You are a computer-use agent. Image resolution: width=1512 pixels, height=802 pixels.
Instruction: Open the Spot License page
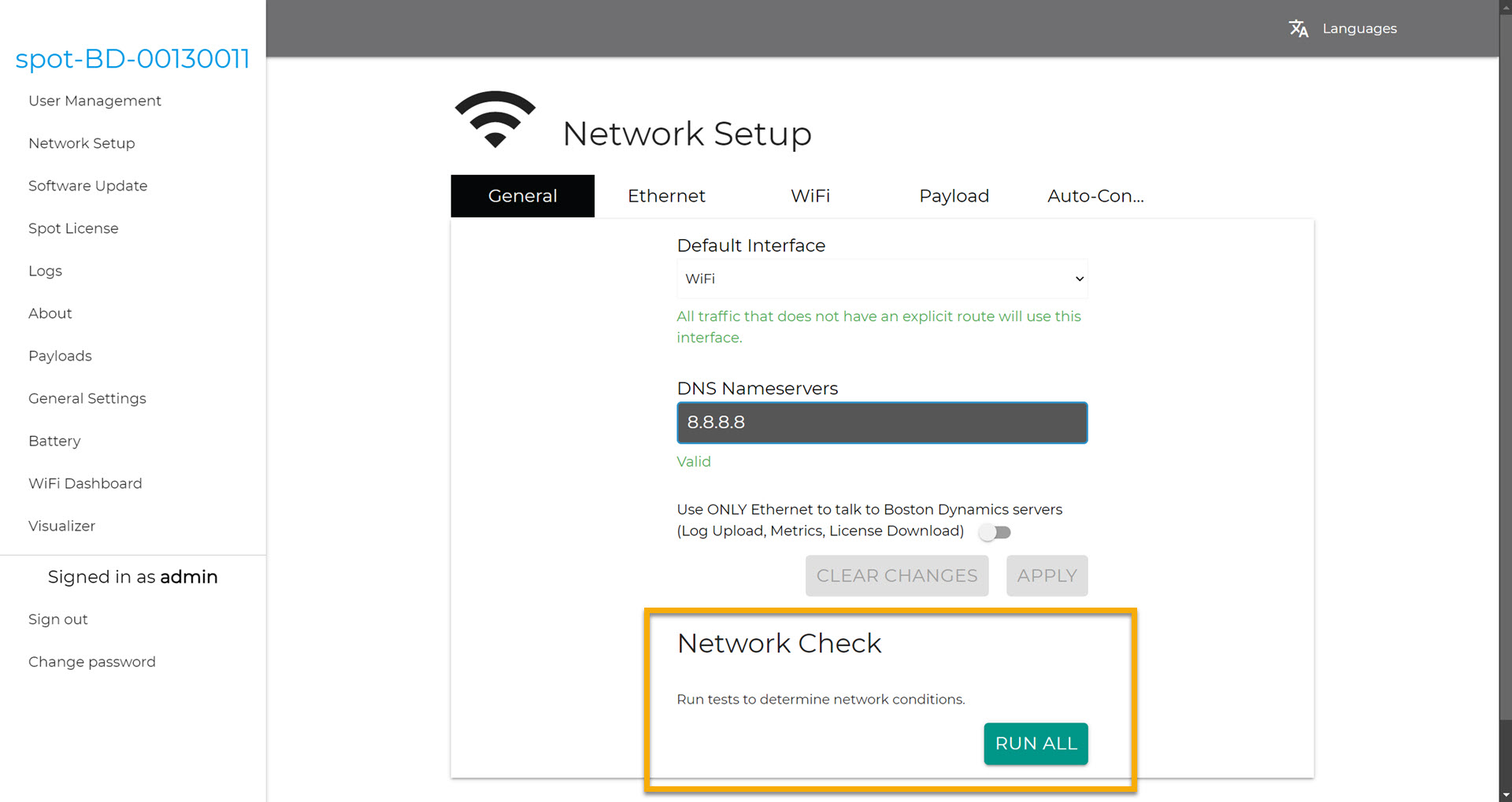click(73, 228)
